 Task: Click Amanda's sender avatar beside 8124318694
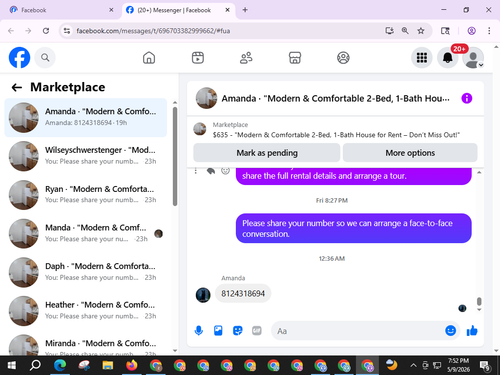pos(203,295)
